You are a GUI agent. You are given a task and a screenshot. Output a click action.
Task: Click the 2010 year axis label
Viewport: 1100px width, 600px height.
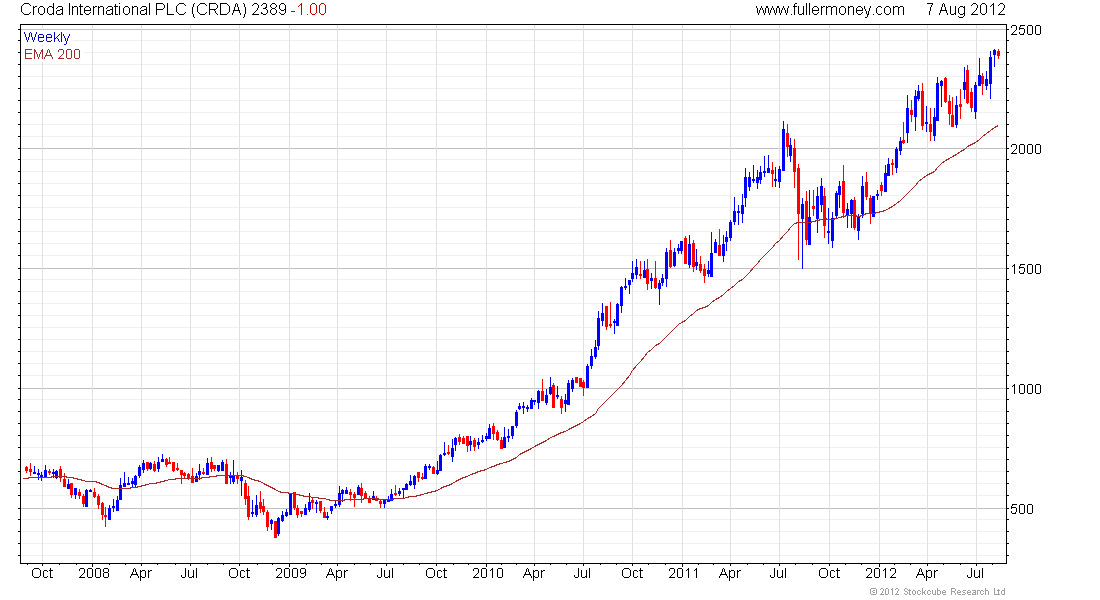(x=488, y=573)
